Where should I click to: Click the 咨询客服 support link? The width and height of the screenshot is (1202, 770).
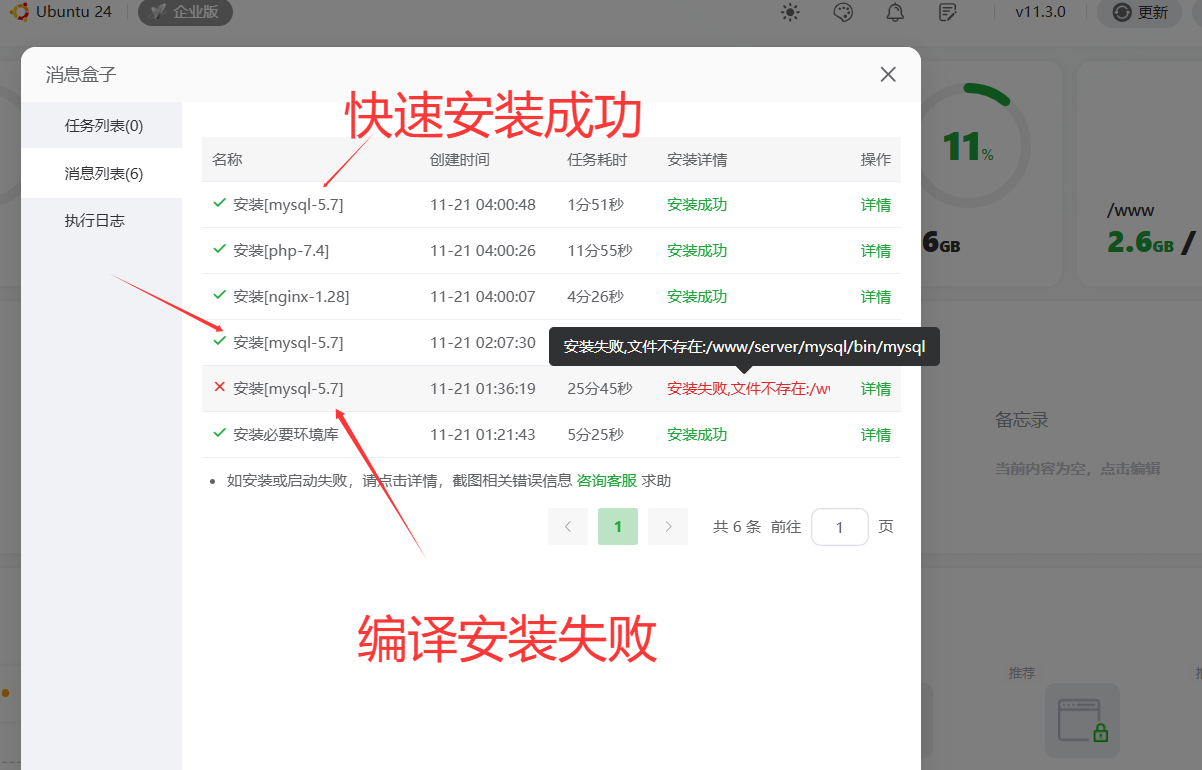[607, 480]
